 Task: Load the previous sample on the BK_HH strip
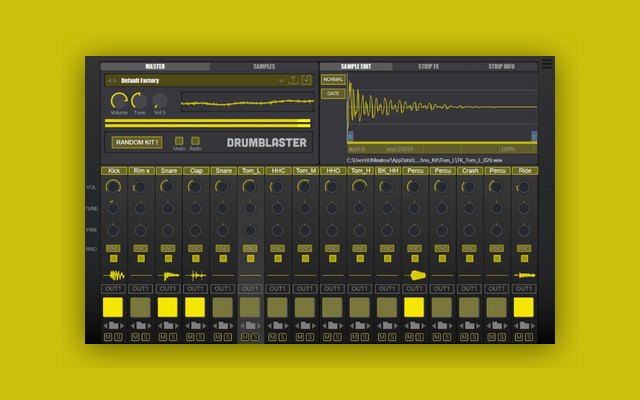tap(379, 326)
